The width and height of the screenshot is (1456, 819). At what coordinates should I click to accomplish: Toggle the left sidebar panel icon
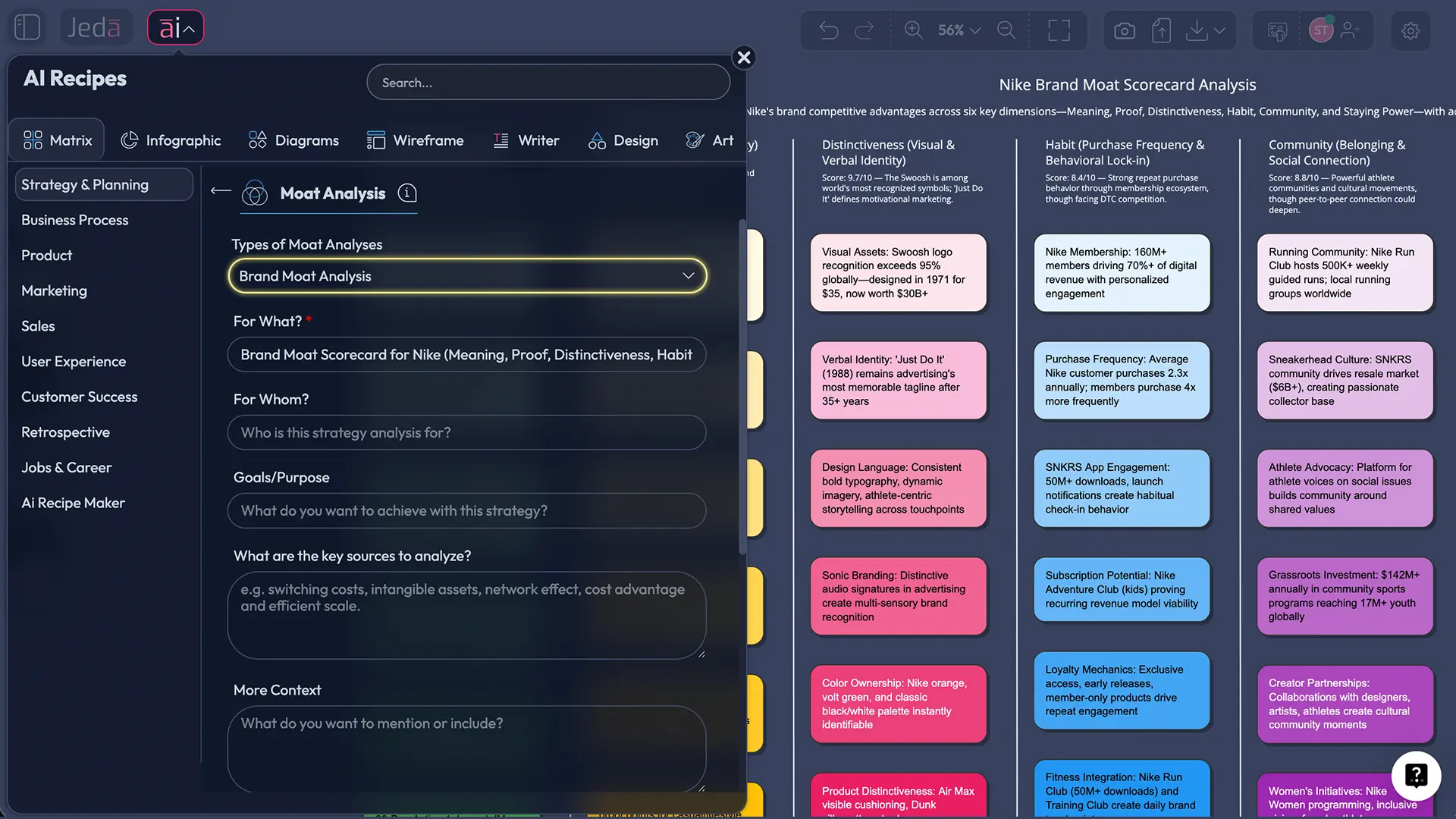pos(27,27)
